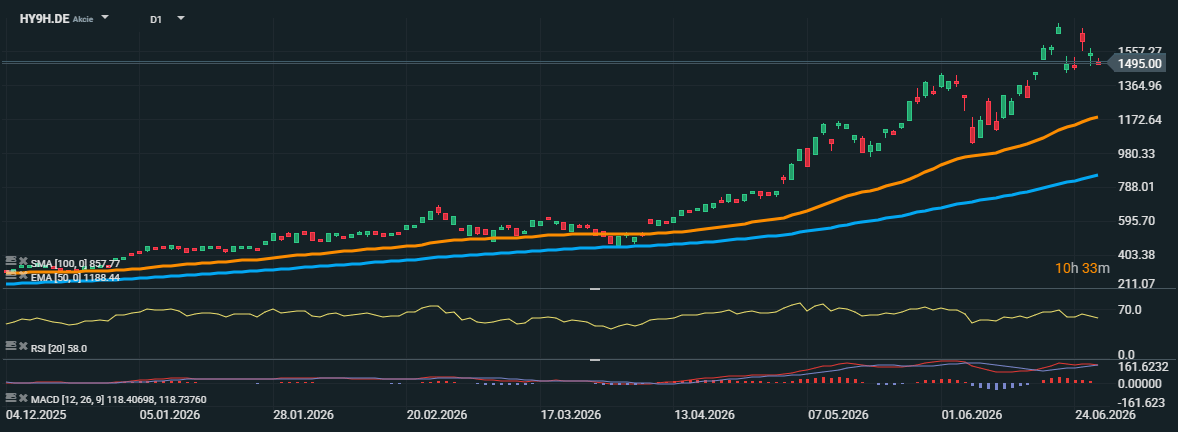Click the 17.03.2026 date label
This screenshot has height=432, width=1178.
tap(570, 415)
